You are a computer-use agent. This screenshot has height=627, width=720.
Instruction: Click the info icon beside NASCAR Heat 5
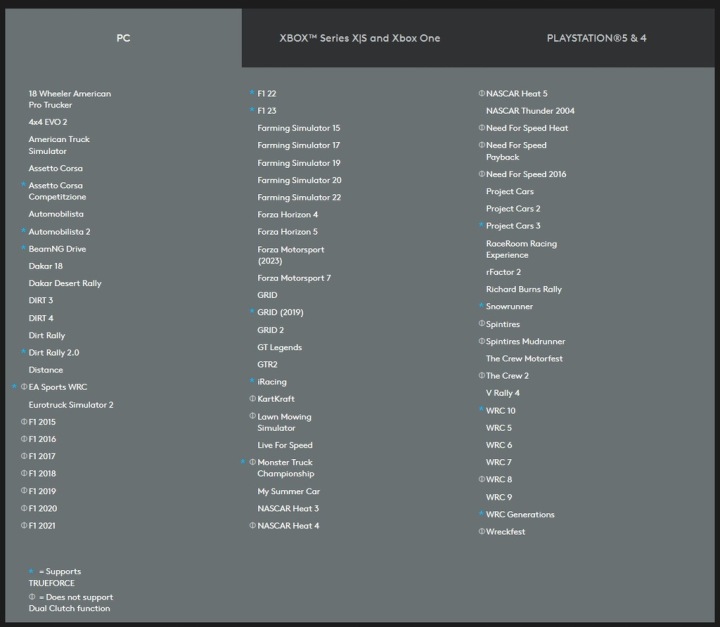pos(482,93)
